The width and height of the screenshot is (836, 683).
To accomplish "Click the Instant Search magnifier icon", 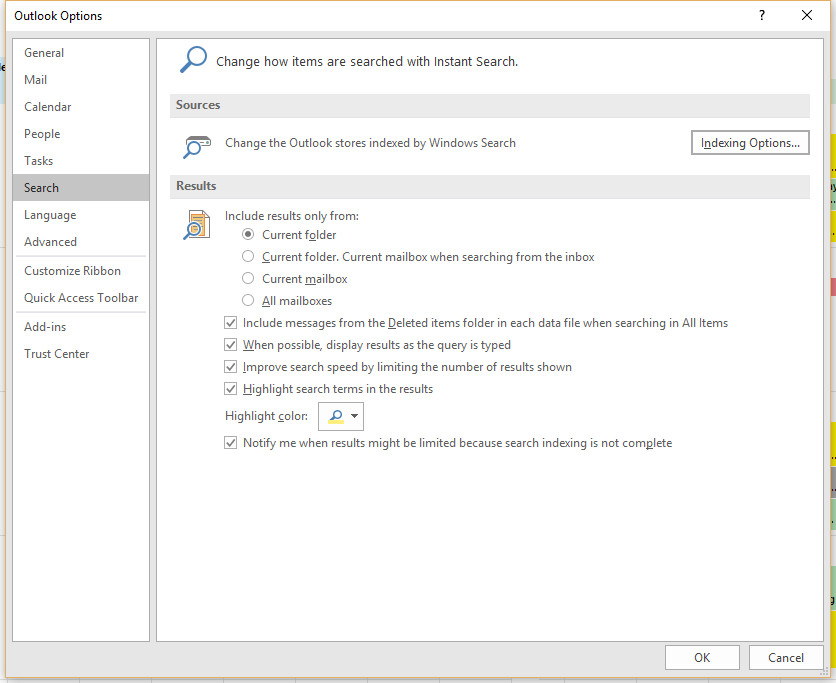I will pyautogui.click(x=193, y=59).
